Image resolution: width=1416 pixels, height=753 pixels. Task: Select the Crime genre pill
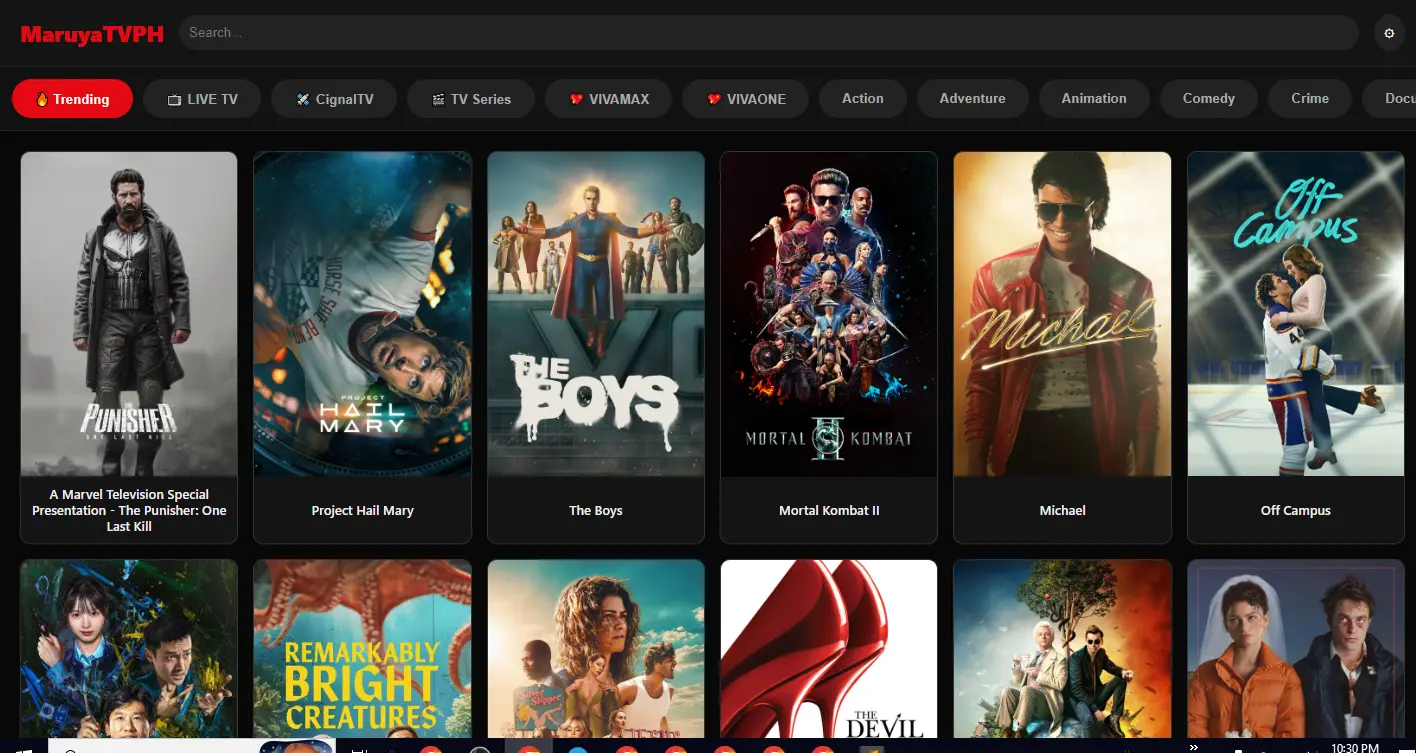tap(1310, 98)
